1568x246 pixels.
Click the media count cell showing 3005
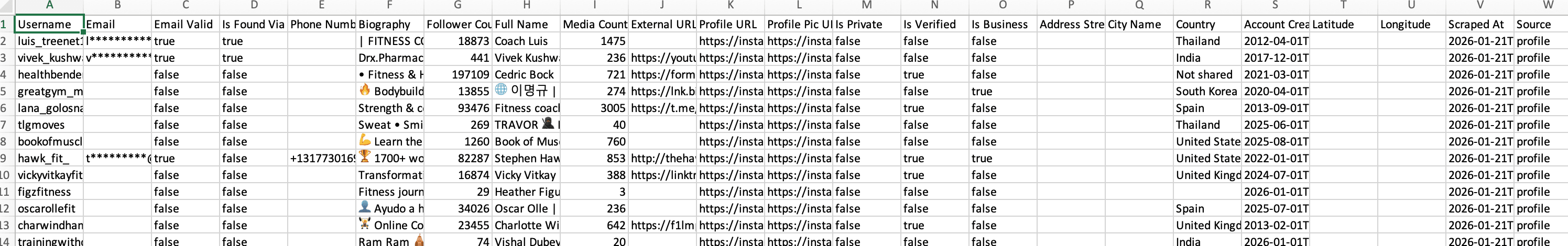[x=594, y=108]
